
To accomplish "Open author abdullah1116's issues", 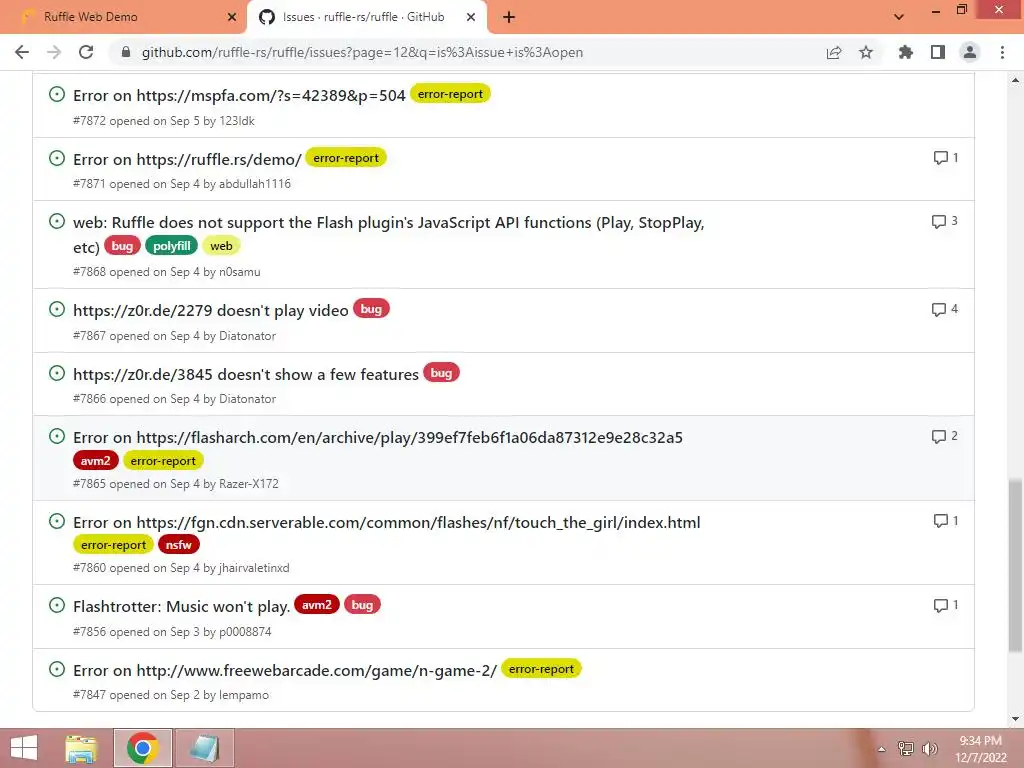I will [255, 184].
